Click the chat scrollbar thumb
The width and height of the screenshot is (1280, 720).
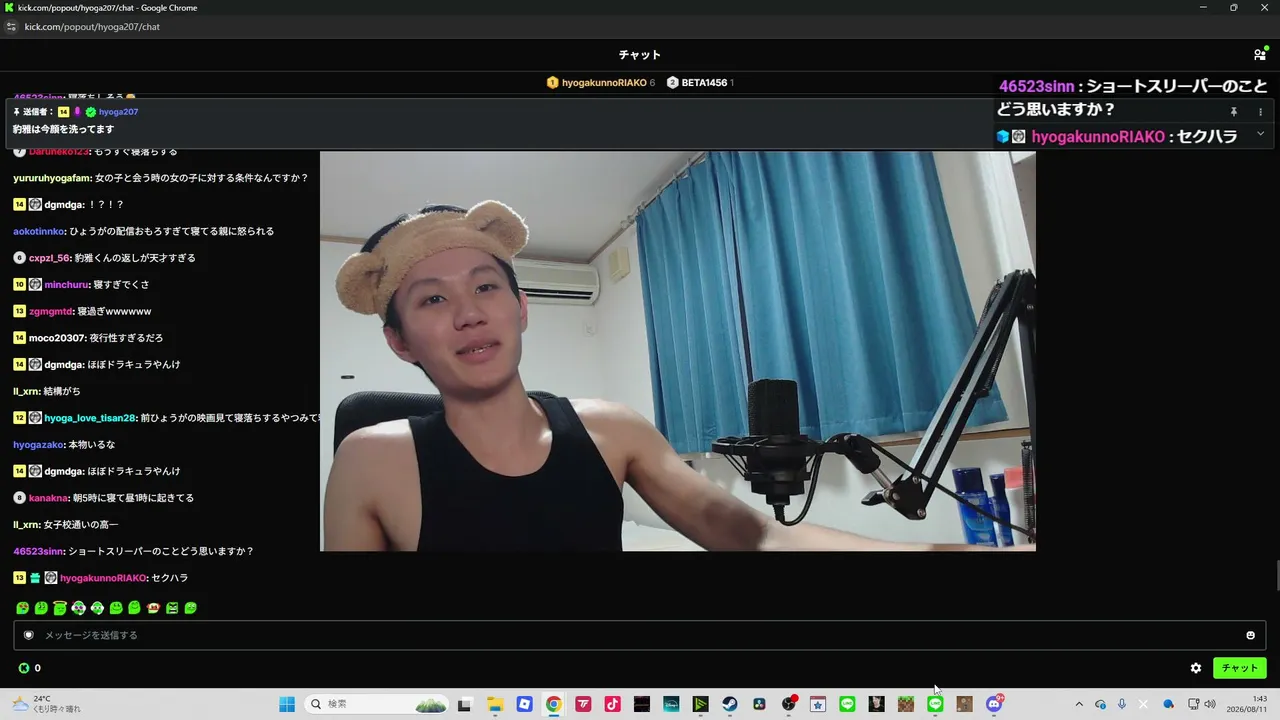click(x=1276, y=577)
